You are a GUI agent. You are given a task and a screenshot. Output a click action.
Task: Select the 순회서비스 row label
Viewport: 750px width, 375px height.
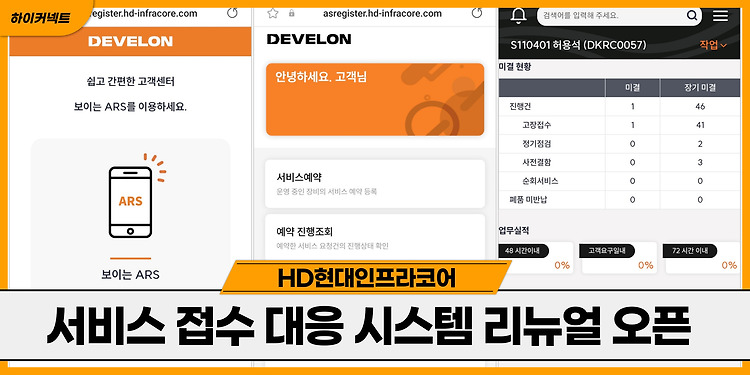[x=540, y=181]
